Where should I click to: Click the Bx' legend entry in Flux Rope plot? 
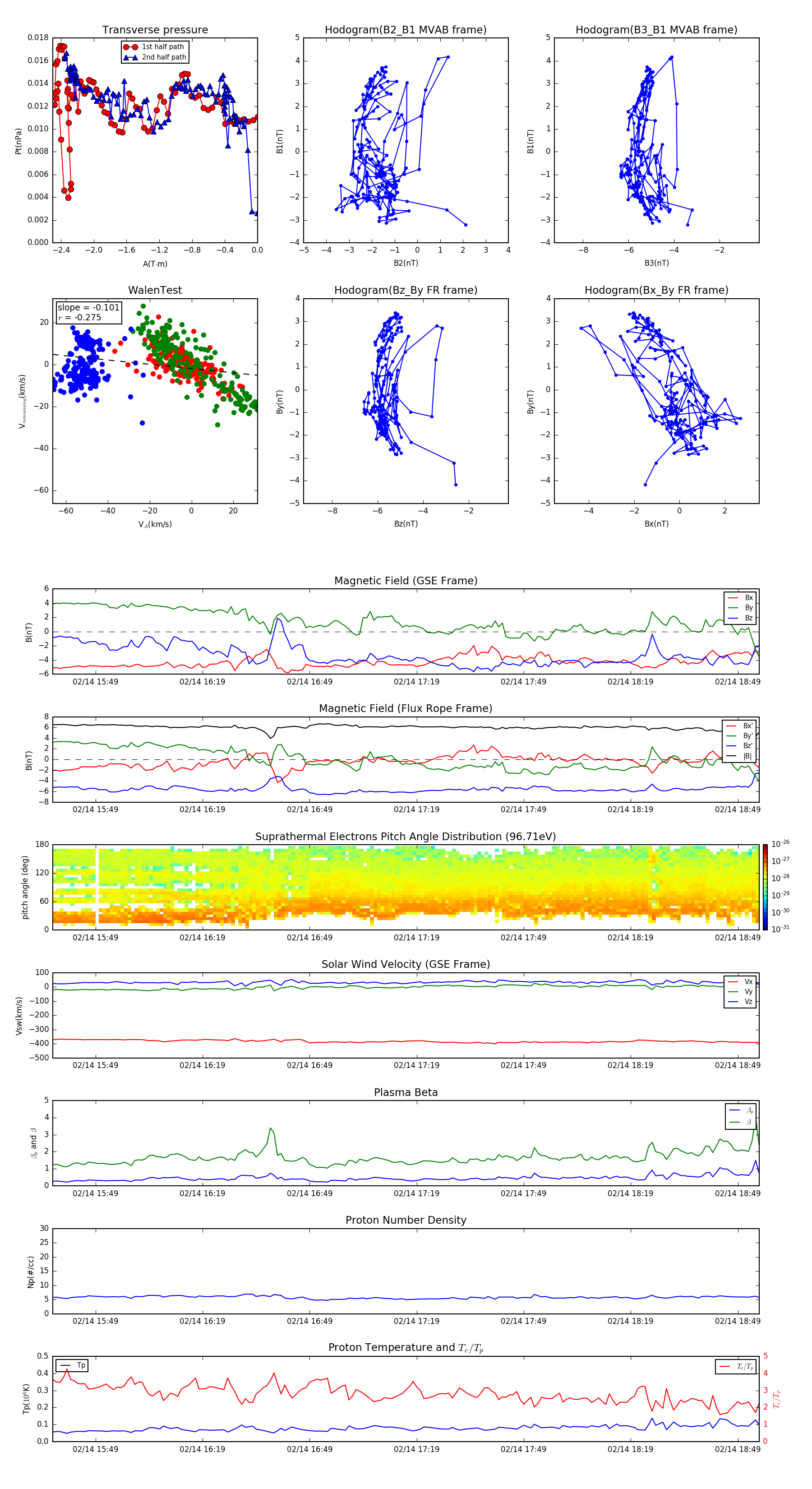point(740,726)
